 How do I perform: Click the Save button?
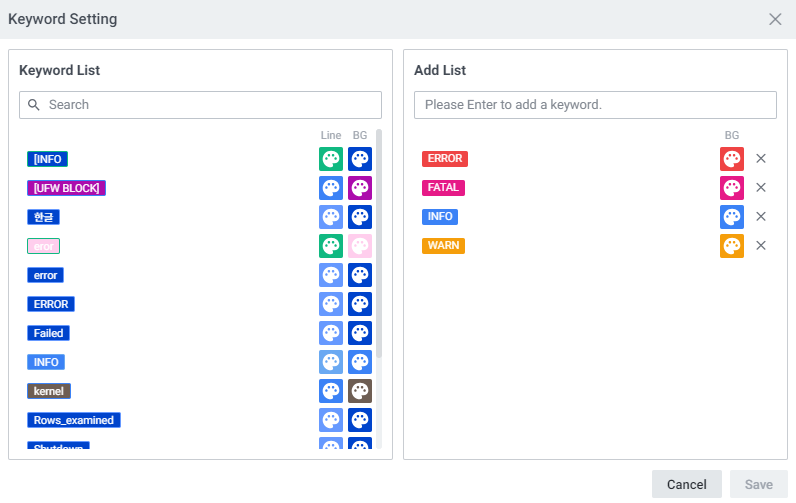758,485
